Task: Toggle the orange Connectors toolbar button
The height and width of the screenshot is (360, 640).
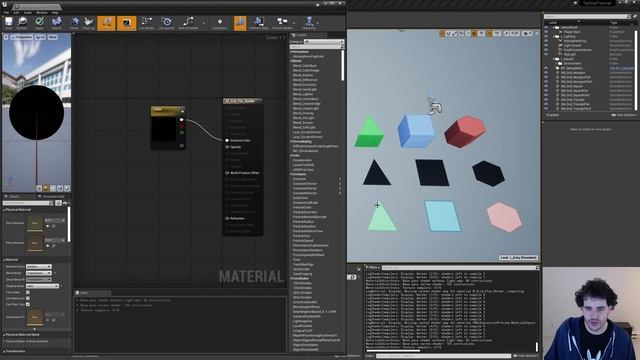Action: coord(107,23)
